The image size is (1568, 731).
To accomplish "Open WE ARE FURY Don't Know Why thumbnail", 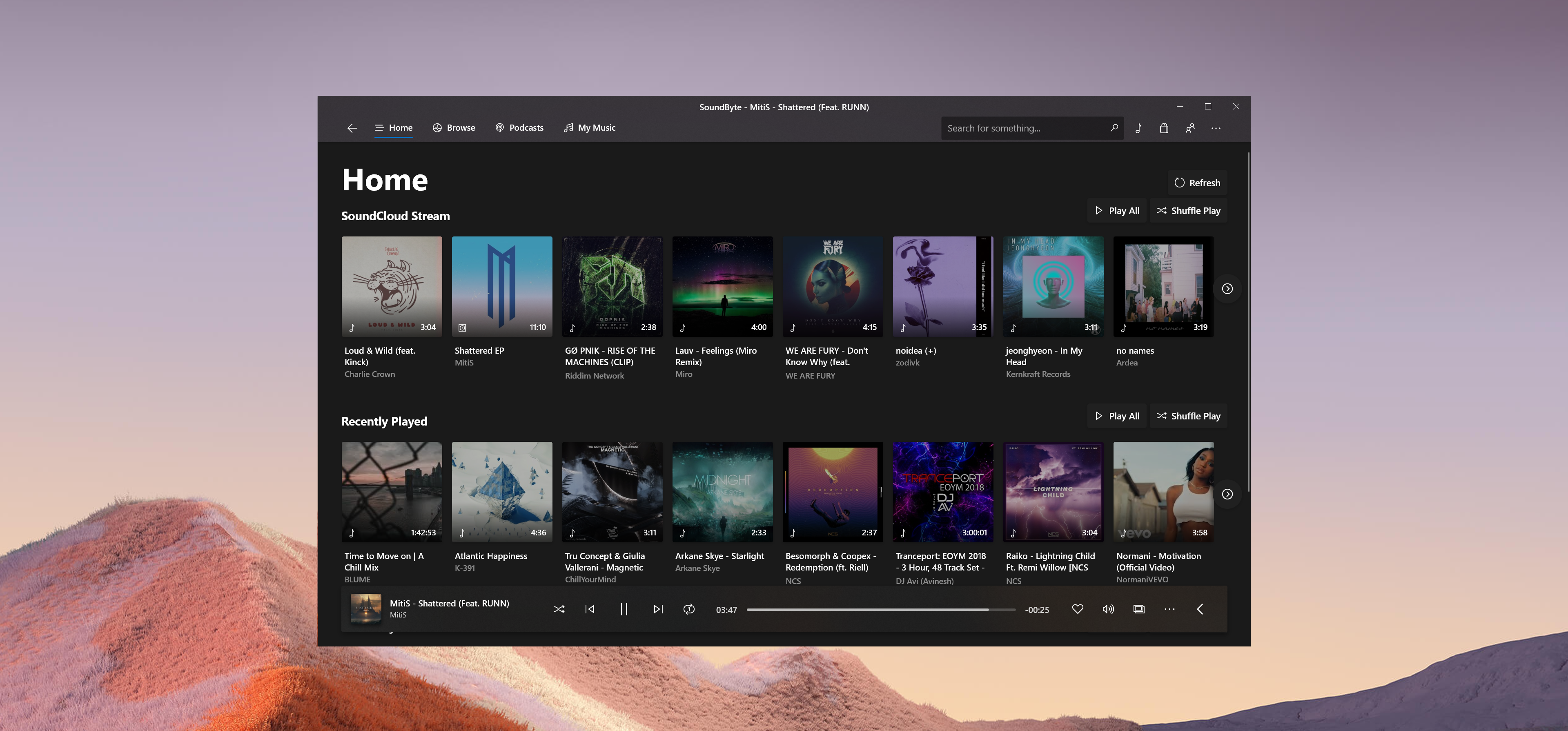I will tap(833, 287).
